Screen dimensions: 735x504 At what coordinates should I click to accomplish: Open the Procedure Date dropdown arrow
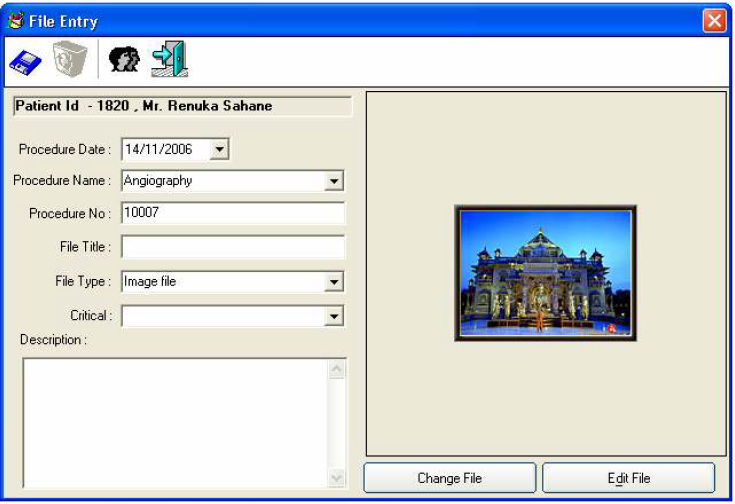[220, 149]
